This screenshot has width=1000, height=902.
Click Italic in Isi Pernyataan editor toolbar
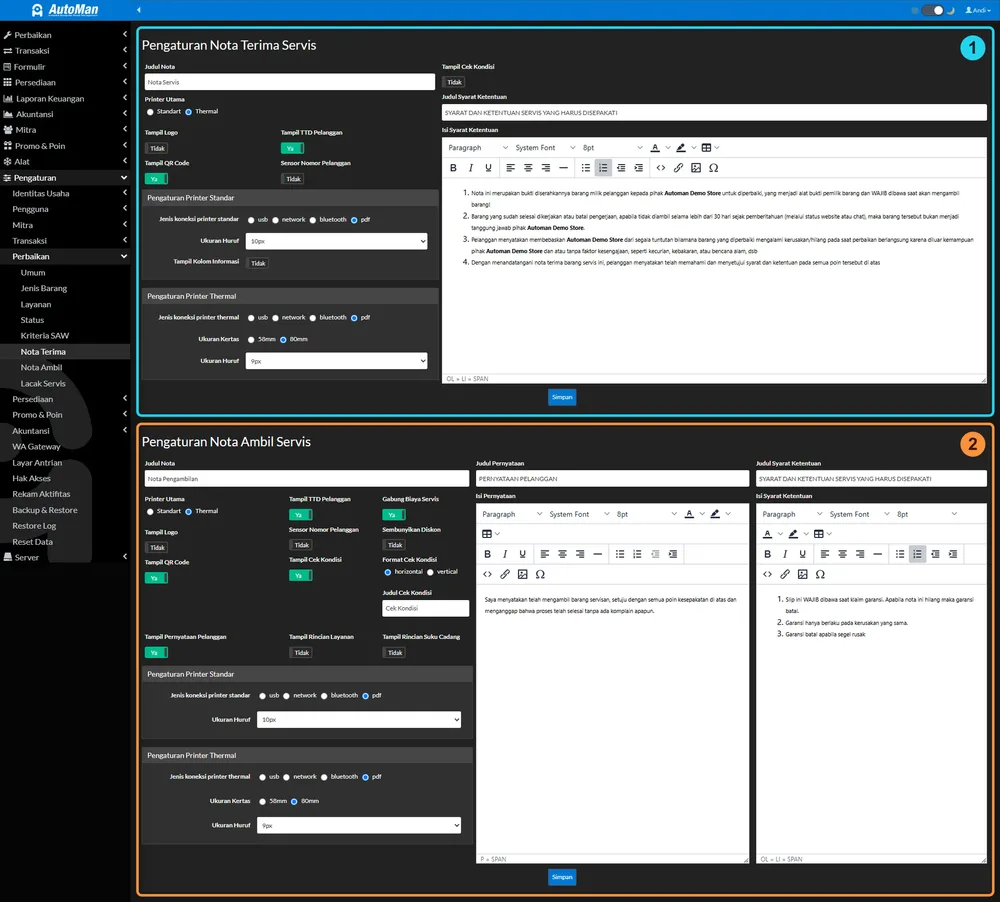point(504,554)
